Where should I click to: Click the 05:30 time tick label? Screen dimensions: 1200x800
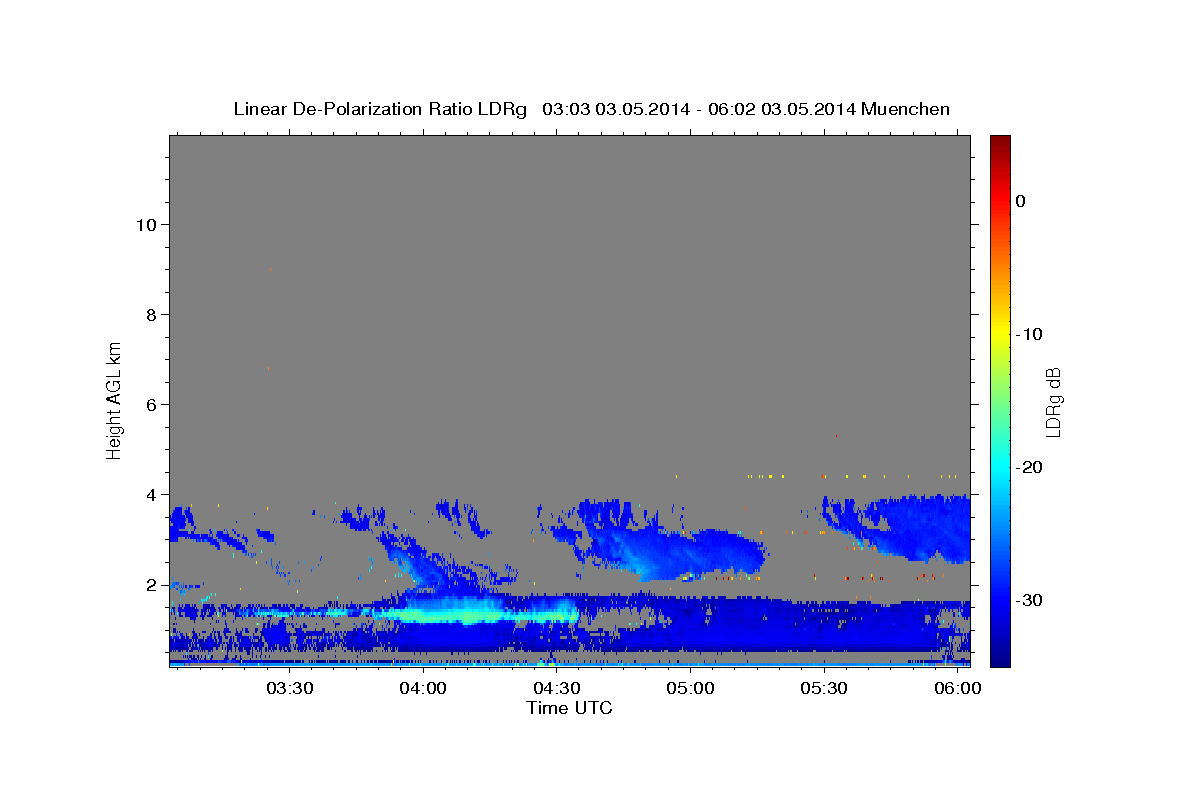pyautogui.click(x=824, y=689)
